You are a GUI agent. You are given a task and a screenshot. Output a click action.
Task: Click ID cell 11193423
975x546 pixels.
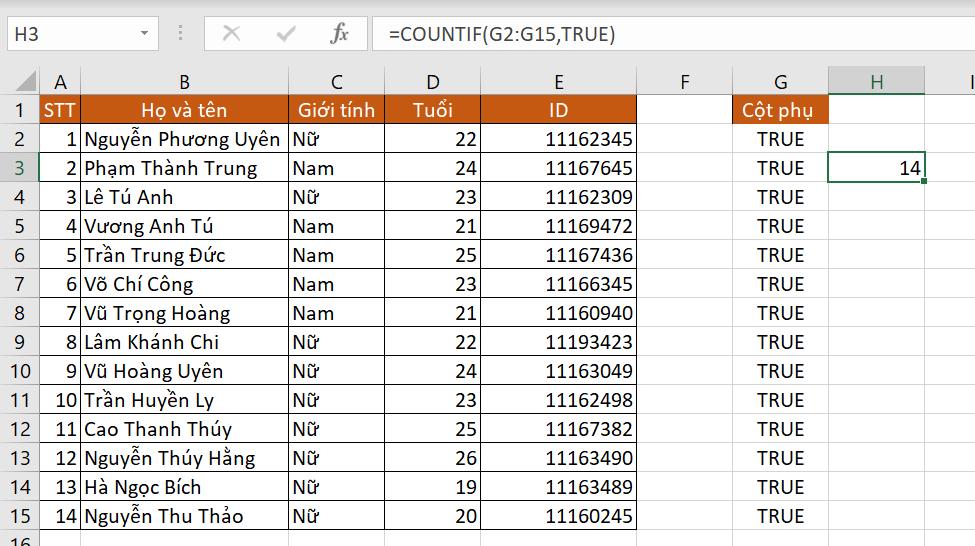click(558, 342)
